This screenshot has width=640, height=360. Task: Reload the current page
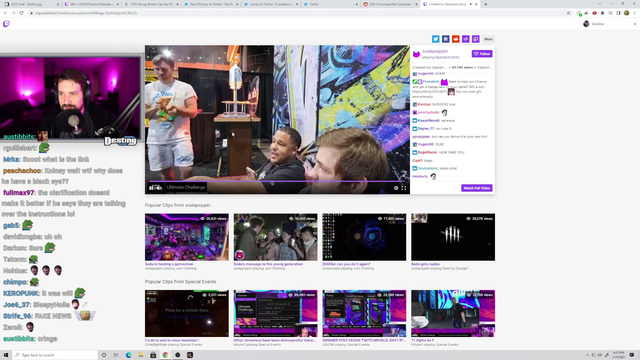(x=21, y=13)
